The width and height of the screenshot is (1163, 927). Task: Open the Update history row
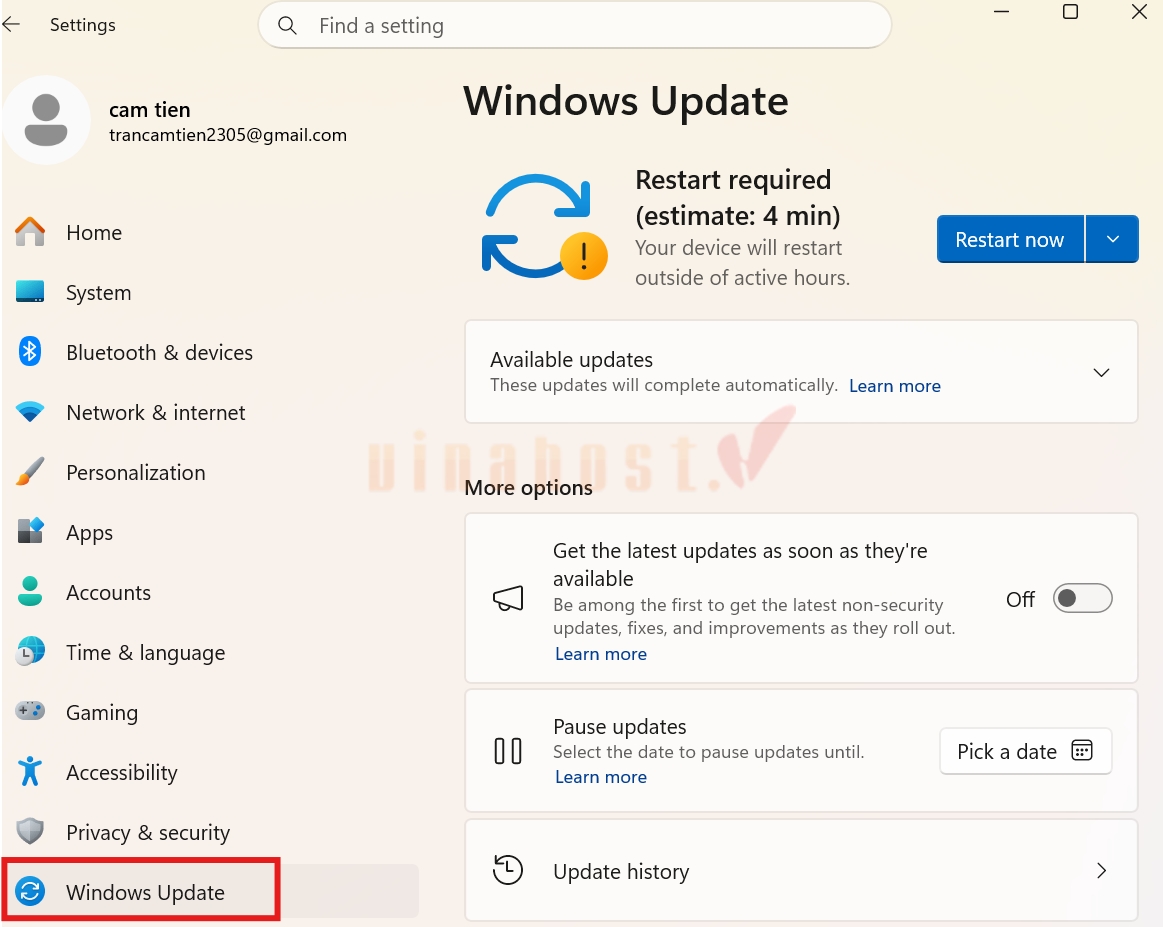801,871
